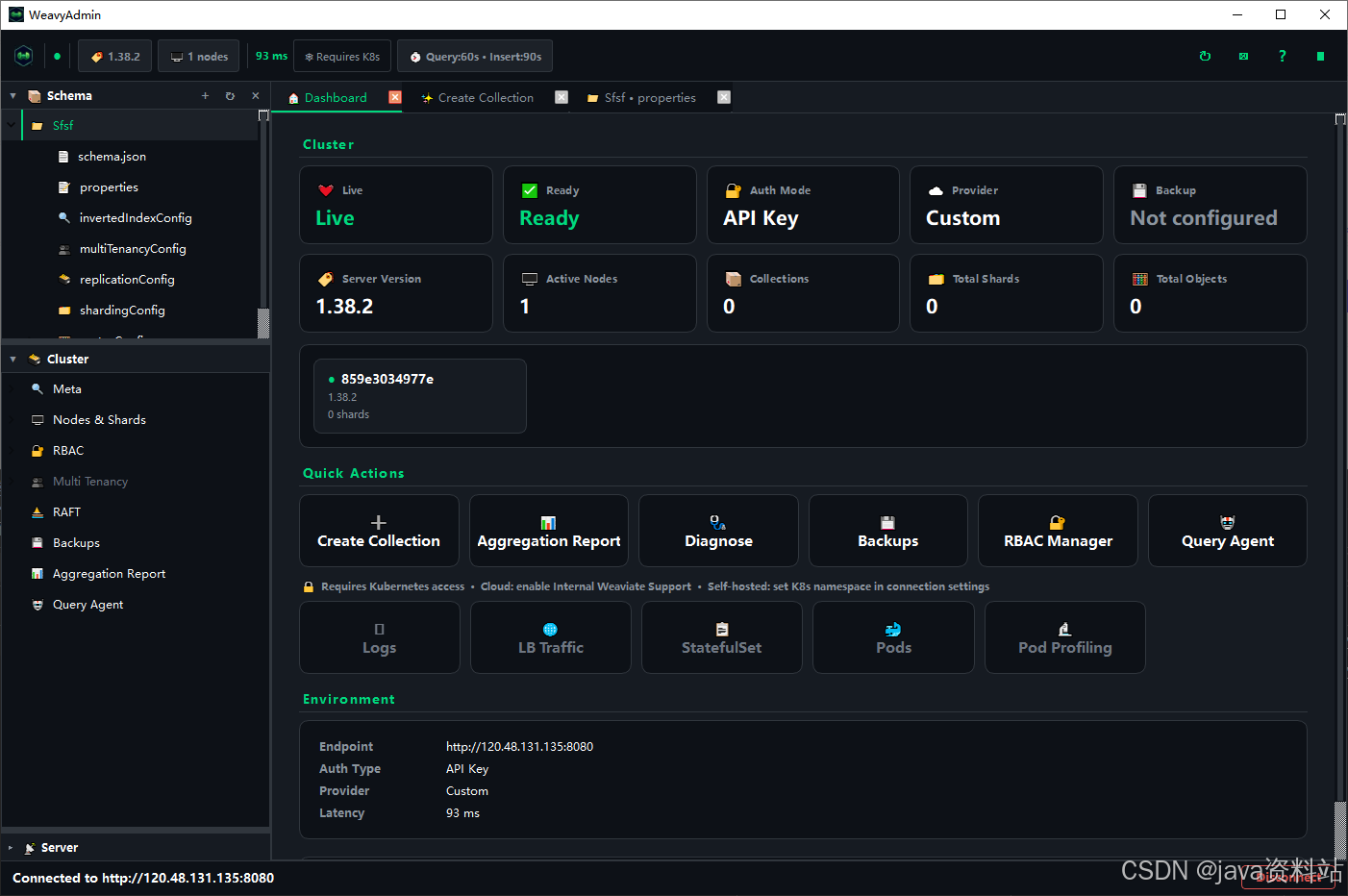Viewport: 1348px width, 896px height.
Task: Collapse the Cluster section triangle
Action: [12, 360]
